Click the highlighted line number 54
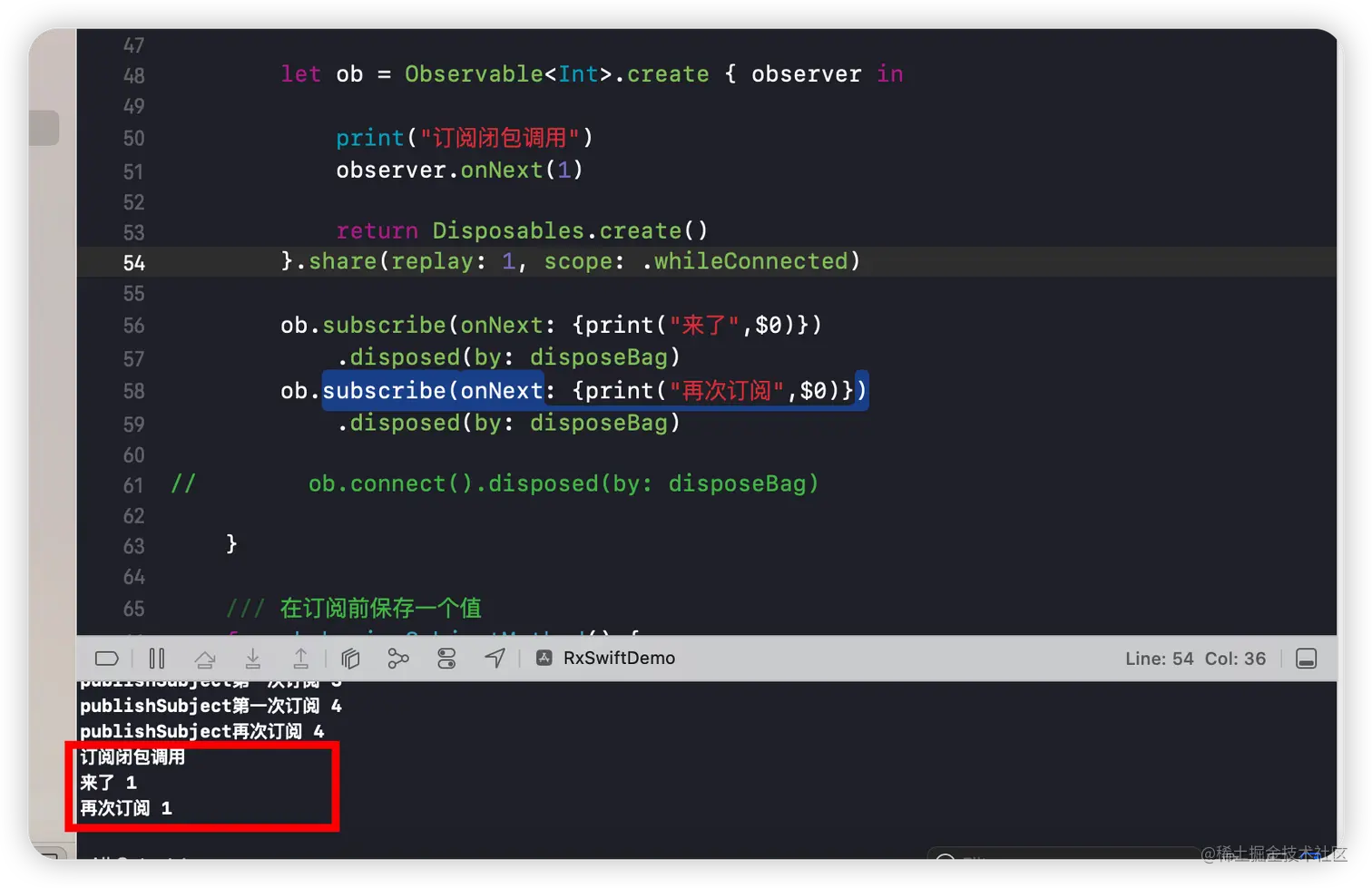The image size is (1372, 888). pos(134,263)
